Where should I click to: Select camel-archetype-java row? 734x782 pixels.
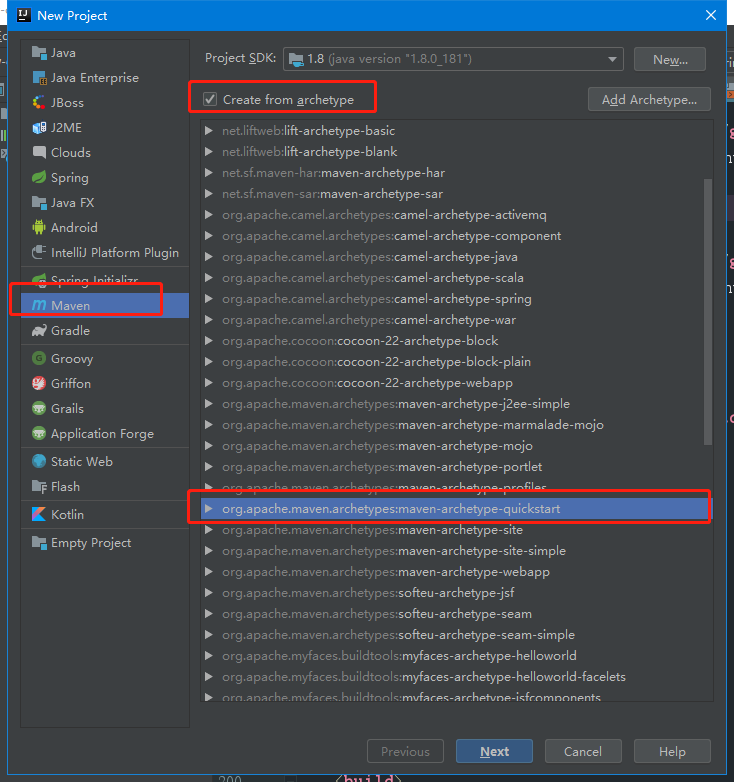pos(457,256)
